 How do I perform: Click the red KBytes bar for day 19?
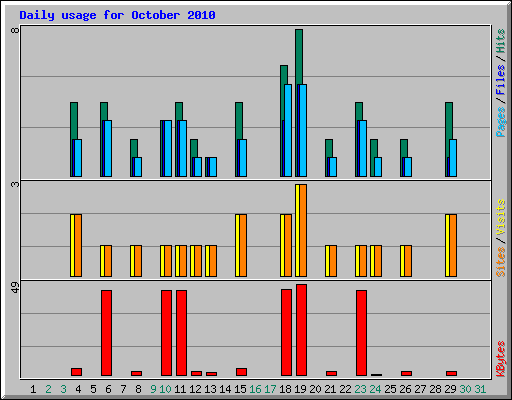click(302, 330)
